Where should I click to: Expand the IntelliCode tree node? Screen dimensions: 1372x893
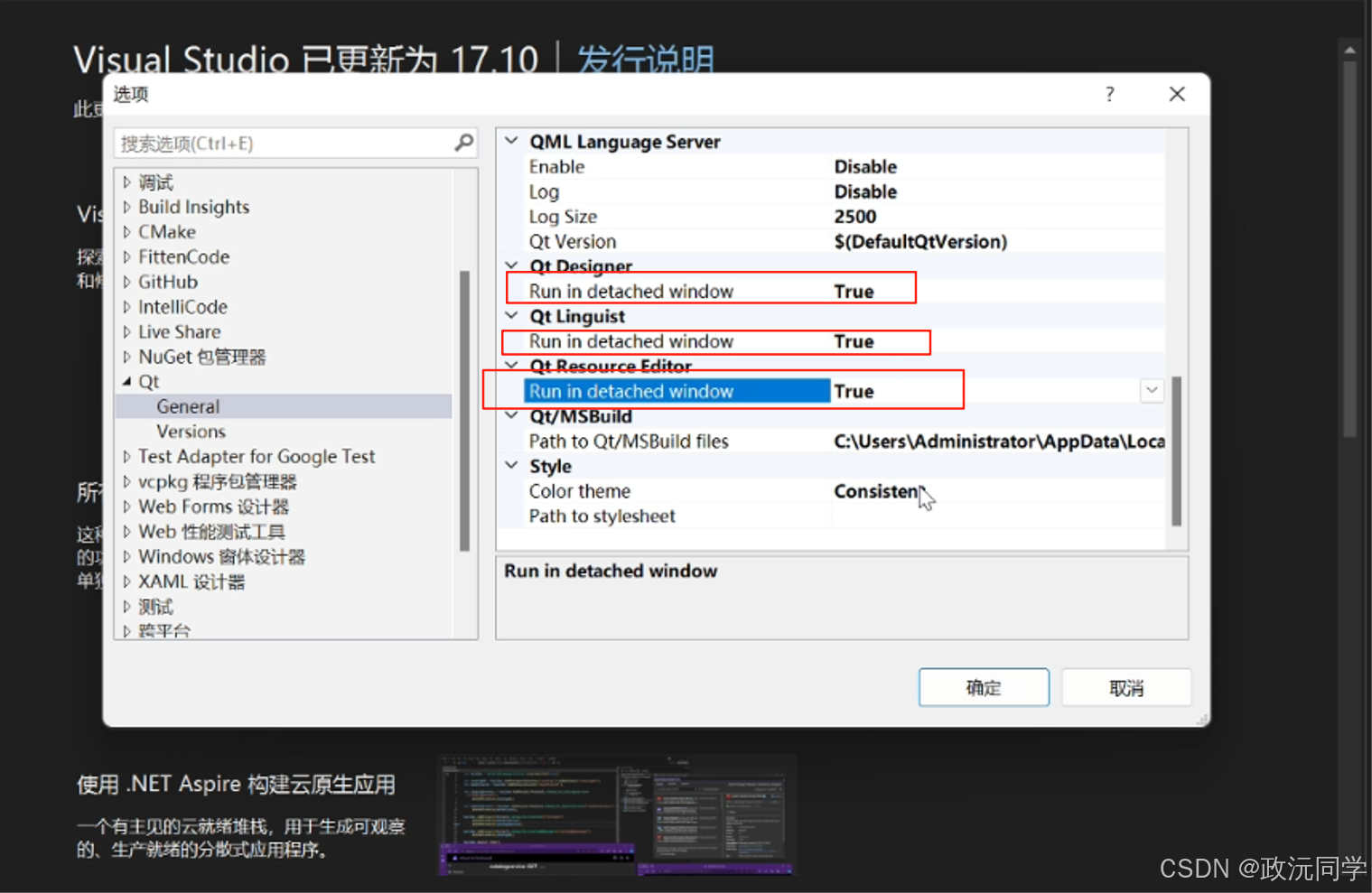(126, 307)
